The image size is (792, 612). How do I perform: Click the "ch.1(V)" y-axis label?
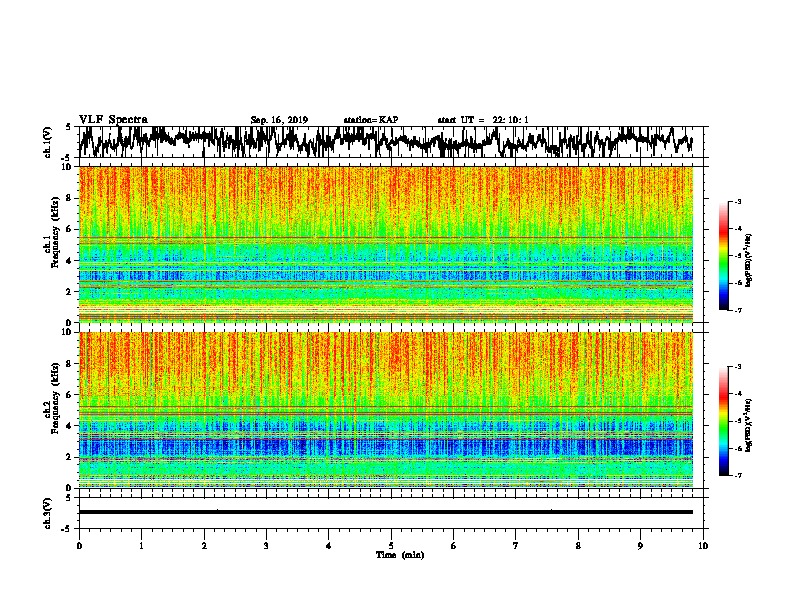(x=48, y=142)
